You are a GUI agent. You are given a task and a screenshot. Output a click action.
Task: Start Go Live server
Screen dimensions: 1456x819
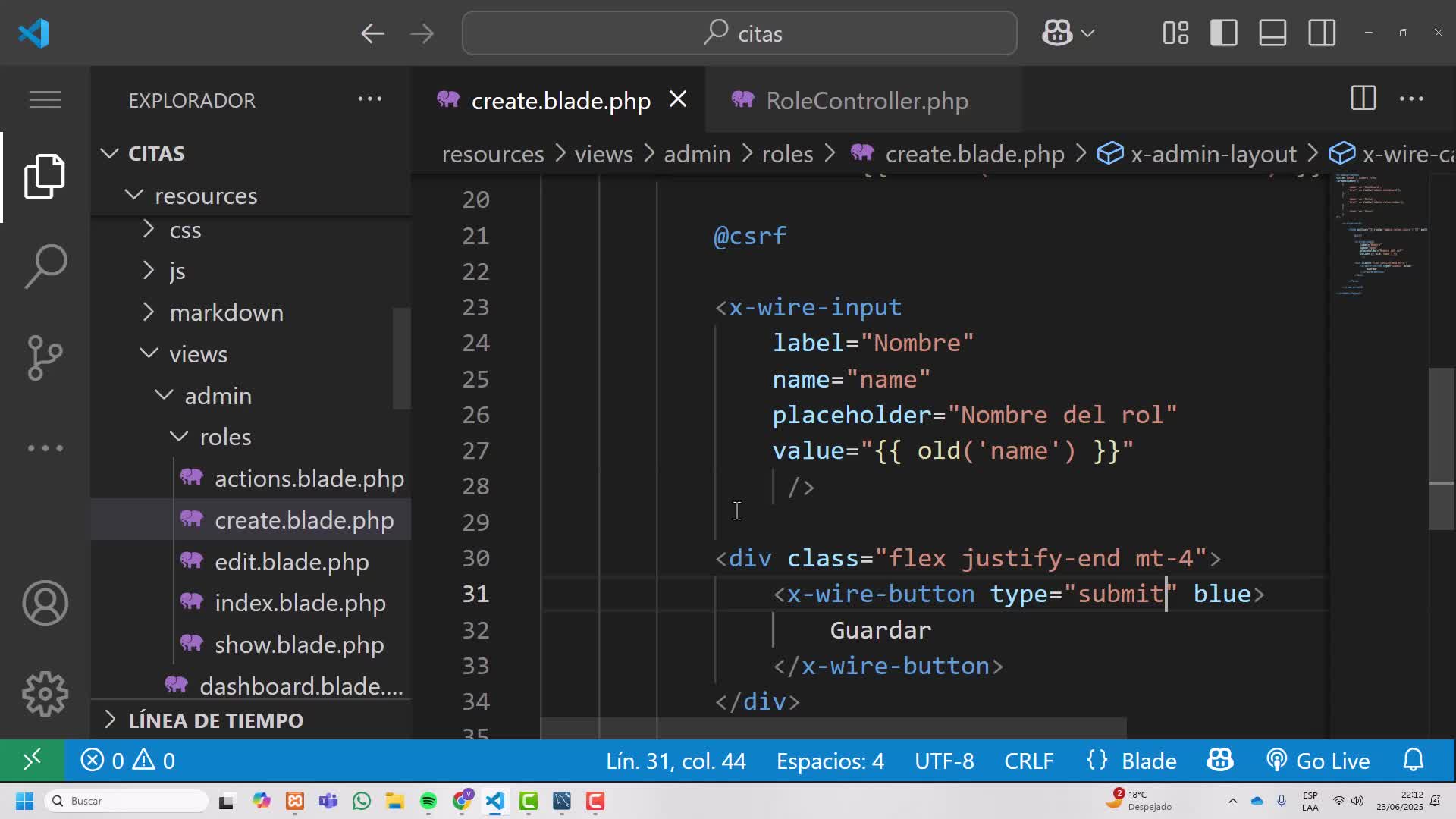pos(1318,761)
